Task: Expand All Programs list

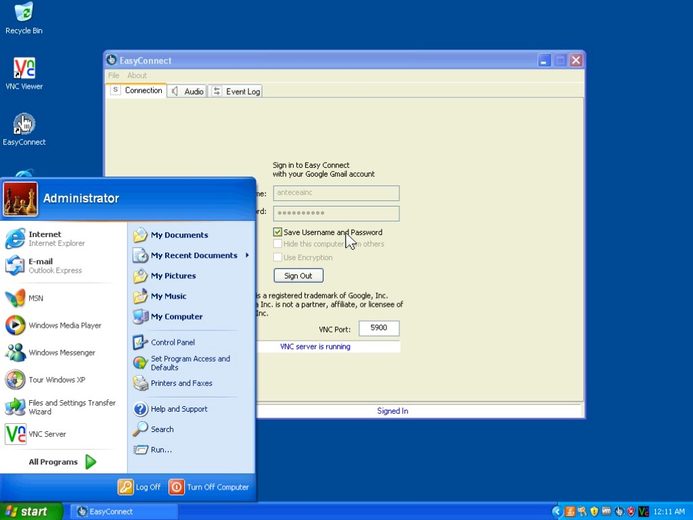Action: pos(62,462)
